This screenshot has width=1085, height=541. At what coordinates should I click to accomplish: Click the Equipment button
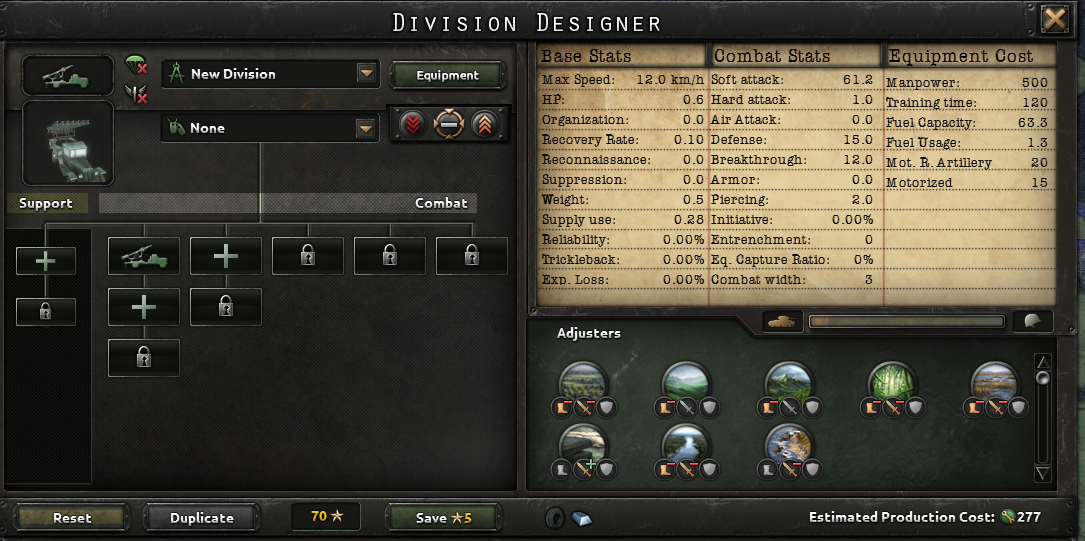point(447,75)
